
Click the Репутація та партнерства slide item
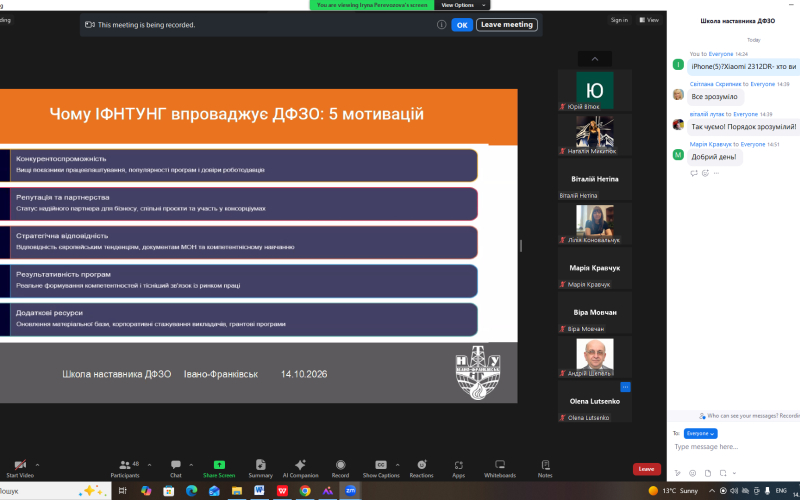[239, 204]
